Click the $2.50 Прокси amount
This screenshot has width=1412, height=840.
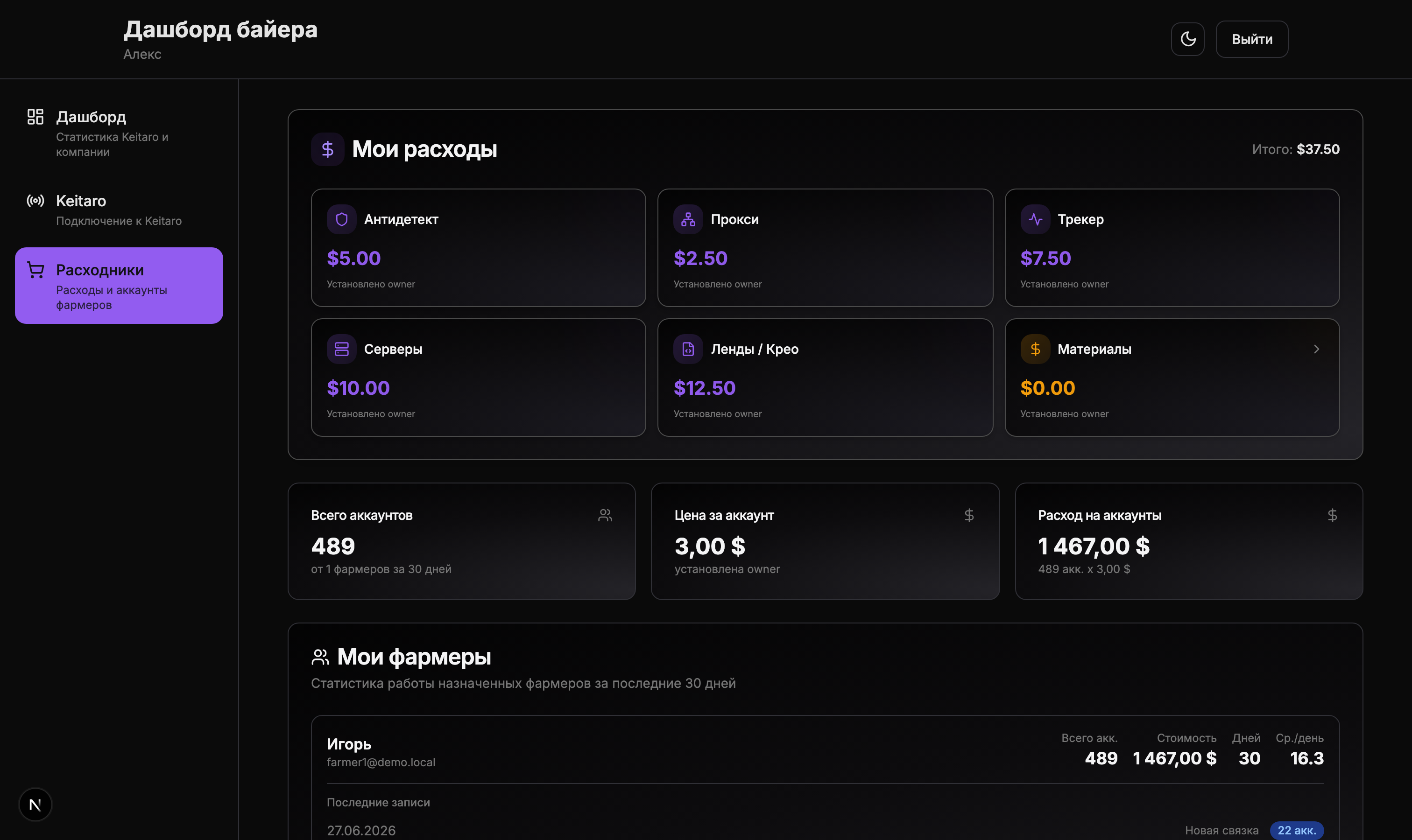tap(700, 258)
